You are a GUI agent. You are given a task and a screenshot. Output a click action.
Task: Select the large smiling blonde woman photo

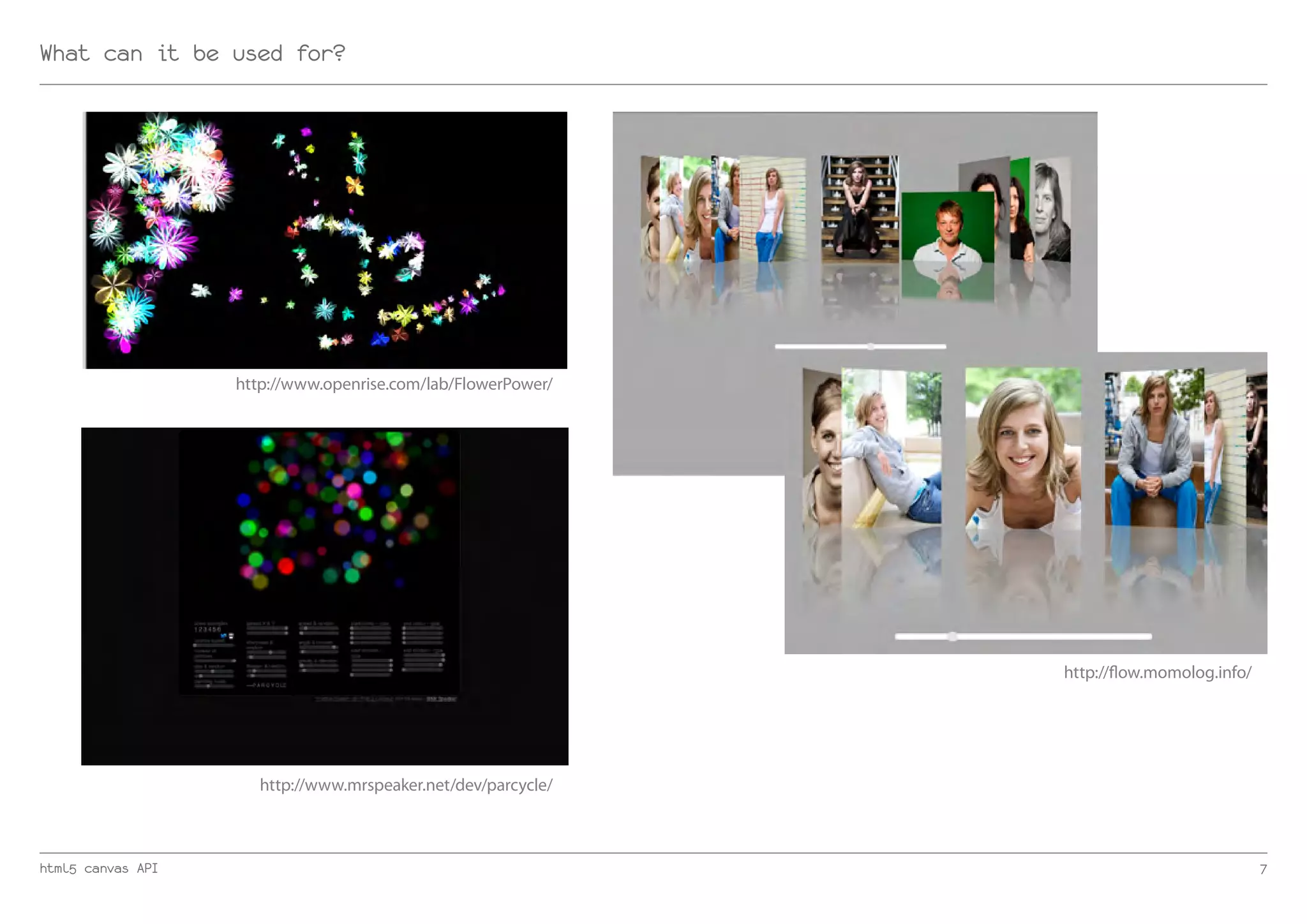[x=1023, y=448]
